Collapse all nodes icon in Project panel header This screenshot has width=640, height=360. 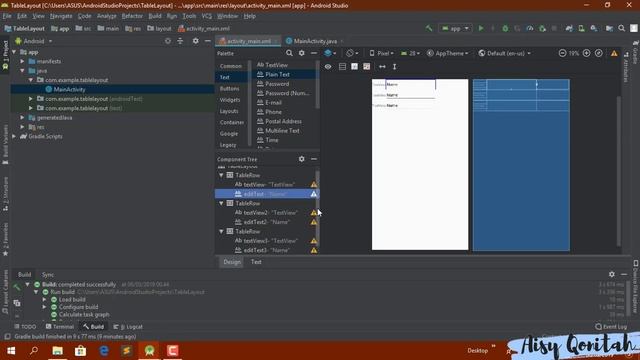[x=180, y=41]
